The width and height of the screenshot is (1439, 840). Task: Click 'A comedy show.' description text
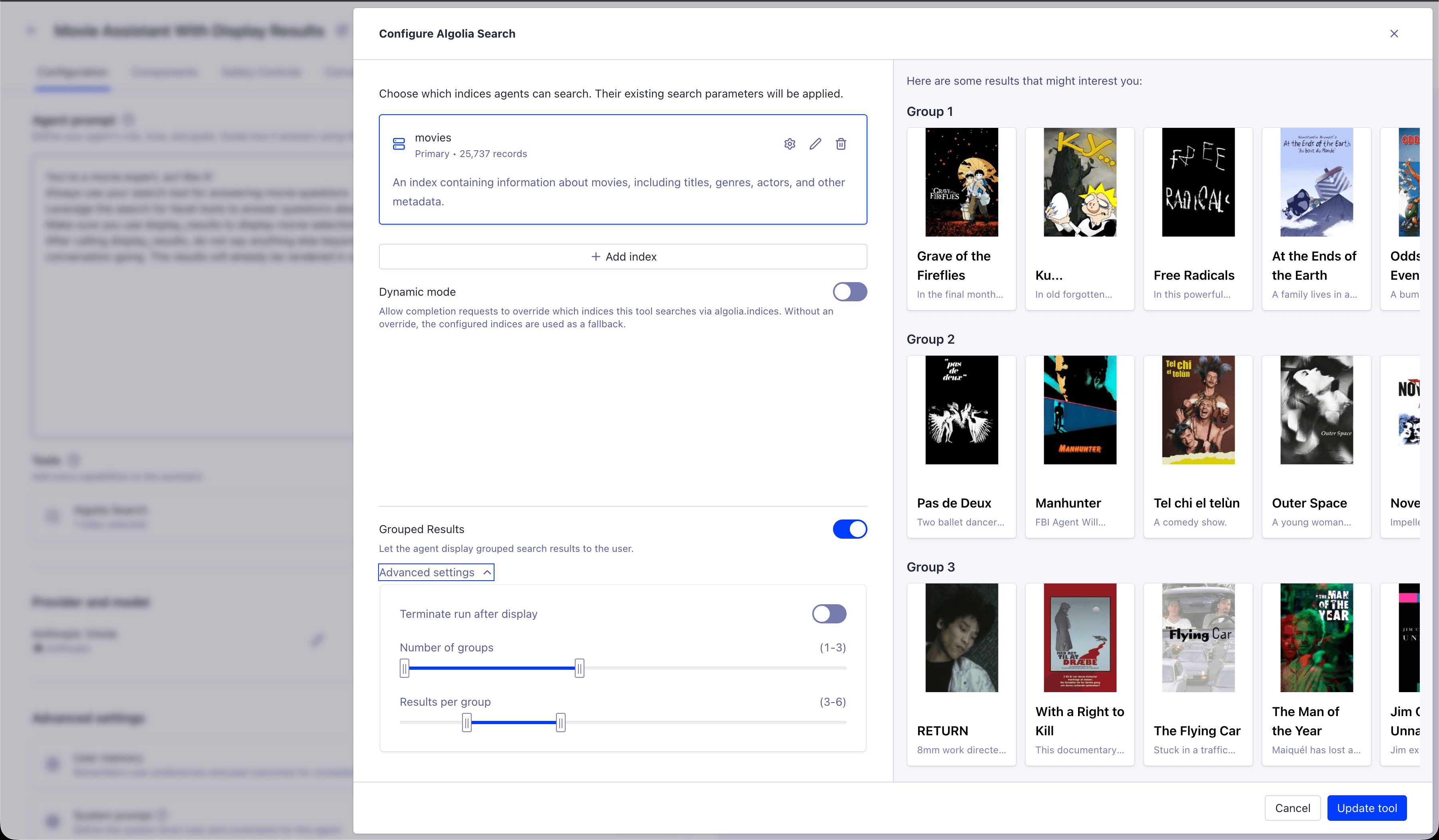point(1190,522)
